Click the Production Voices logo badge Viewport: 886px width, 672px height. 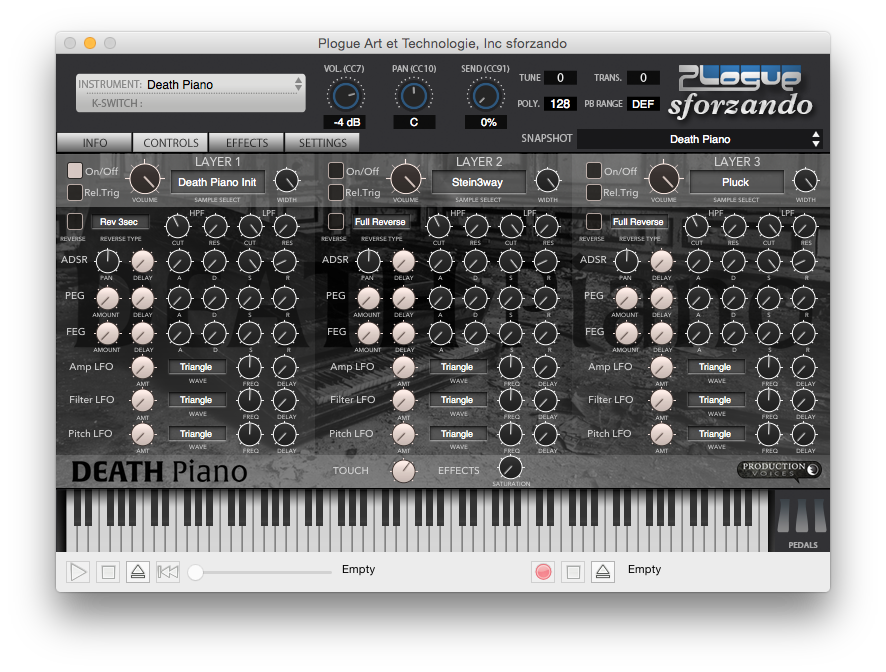(x=779, y=470)
